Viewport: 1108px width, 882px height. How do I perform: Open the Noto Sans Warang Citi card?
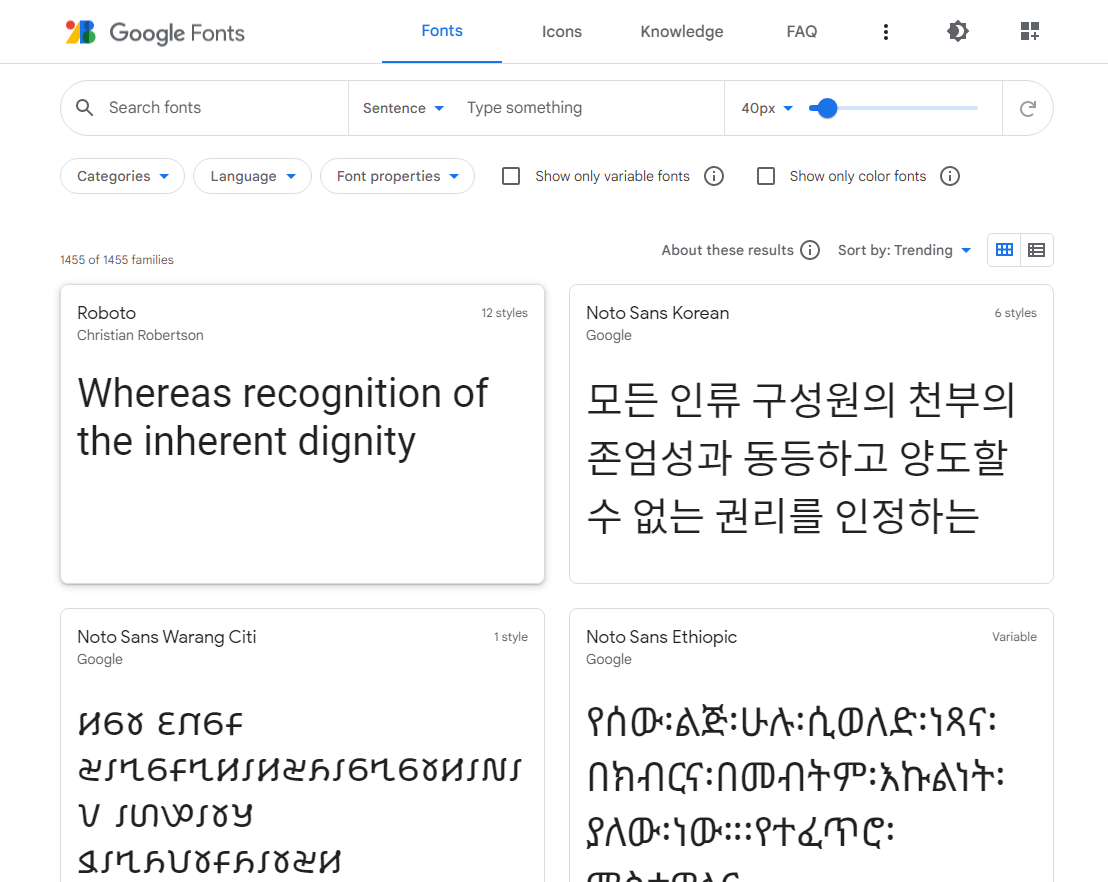[302, 746]
